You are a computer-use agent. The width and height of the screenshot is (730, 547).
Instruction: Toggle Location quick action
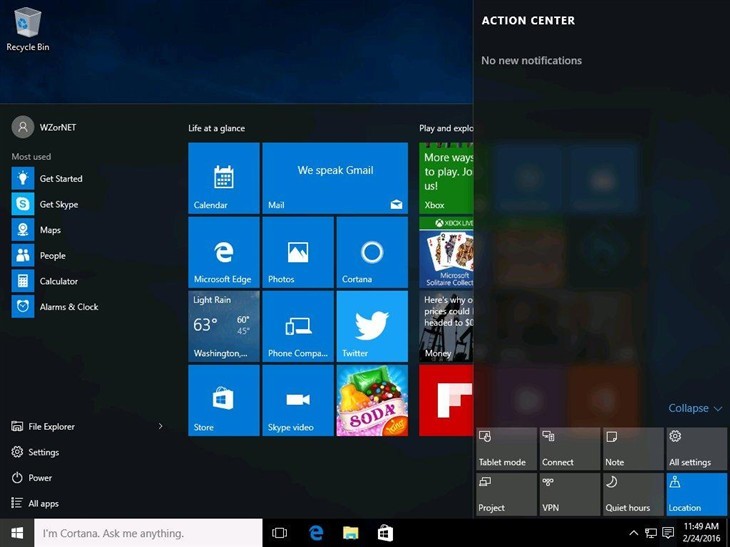tap(696, 494)
